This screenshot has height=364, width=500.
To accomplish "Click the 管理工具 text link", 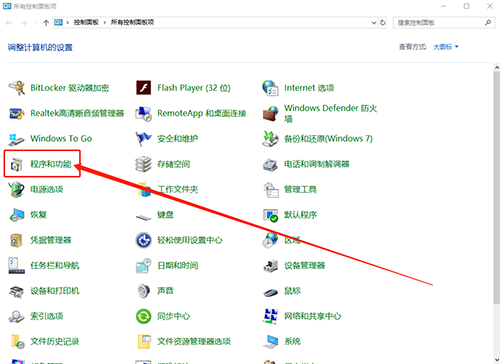I will [300, 190].
